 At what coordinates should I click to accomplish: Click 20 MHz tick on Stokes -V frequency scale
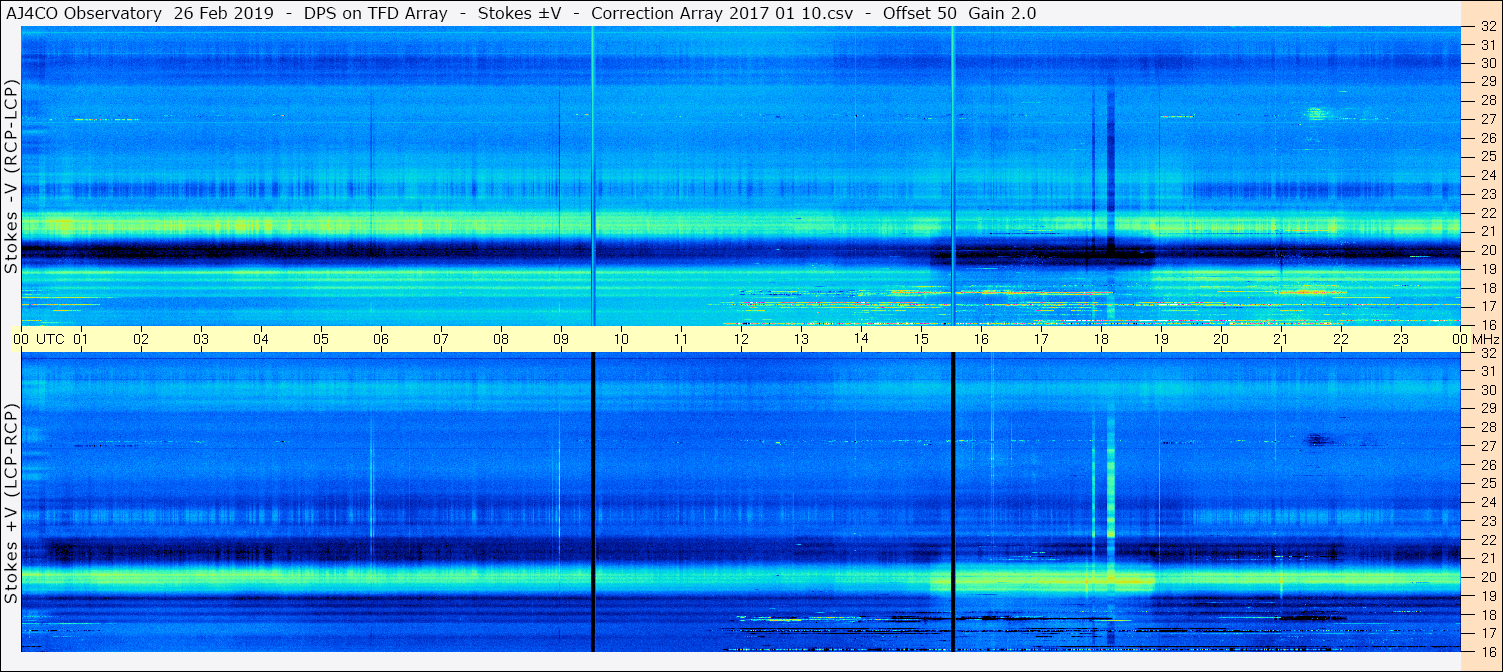[x=1487, y=250]
